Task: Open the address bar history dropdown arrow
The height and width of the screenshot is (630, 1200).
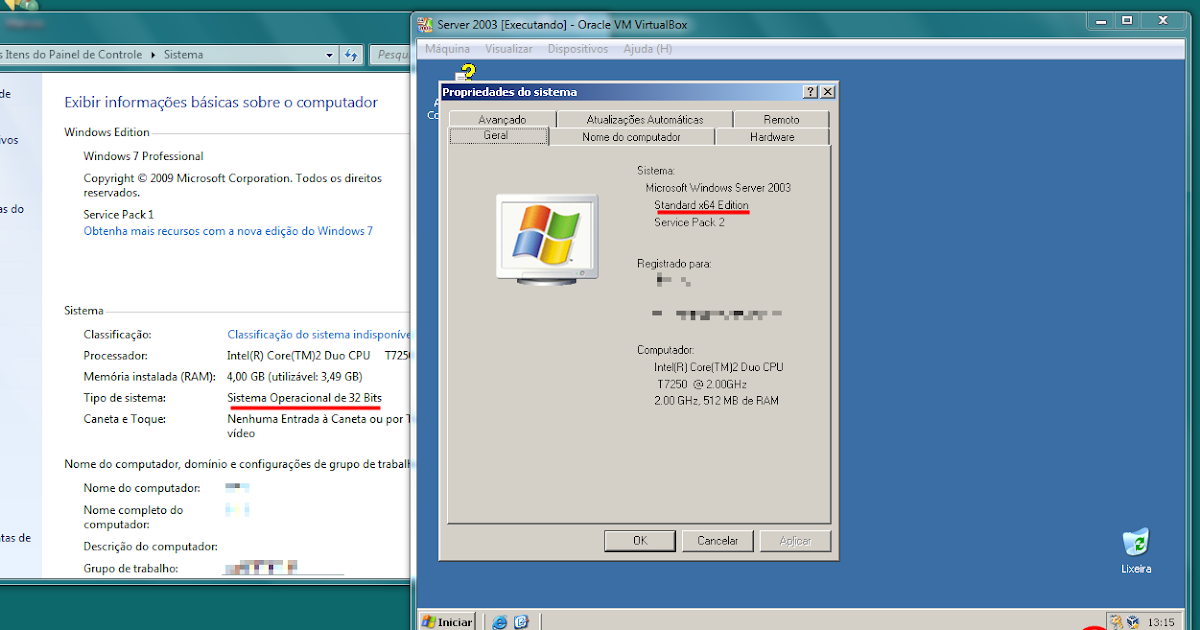Action: point(330,55)
